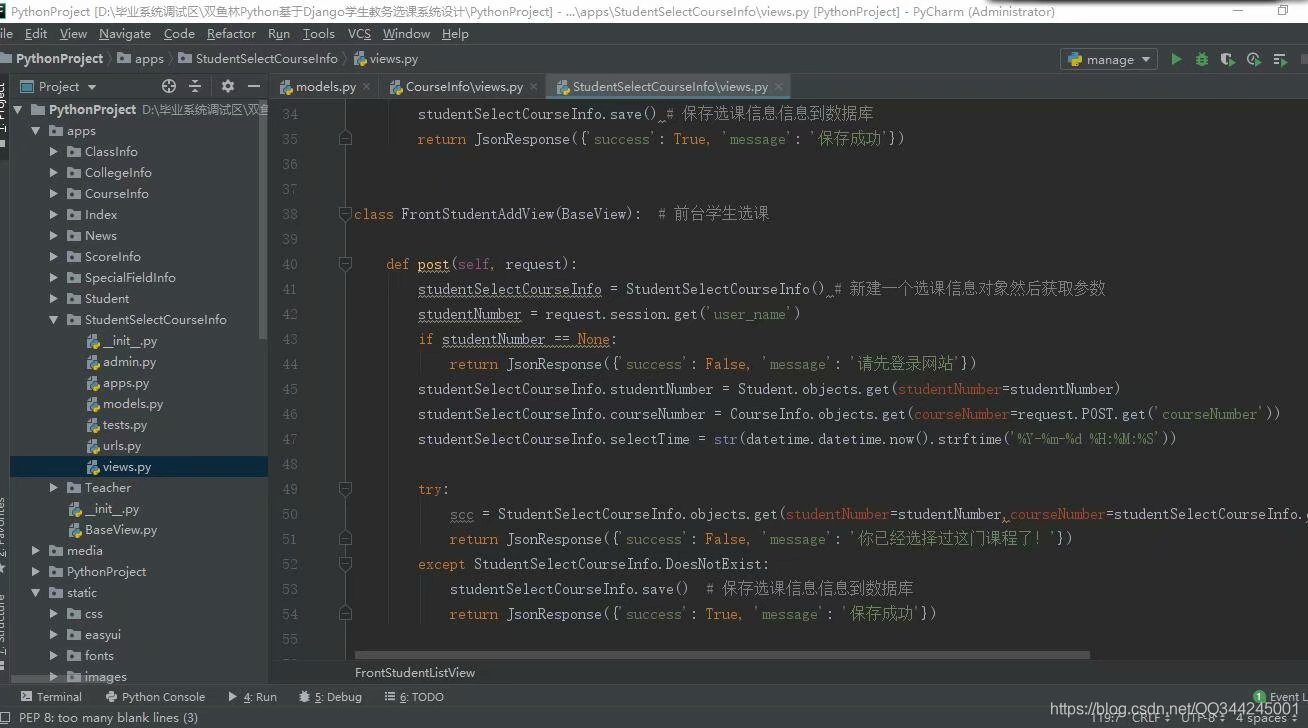1308x728 pixels.
Task: Run manage with Coverage using the shield icon
Action: tap(1227, 58)
